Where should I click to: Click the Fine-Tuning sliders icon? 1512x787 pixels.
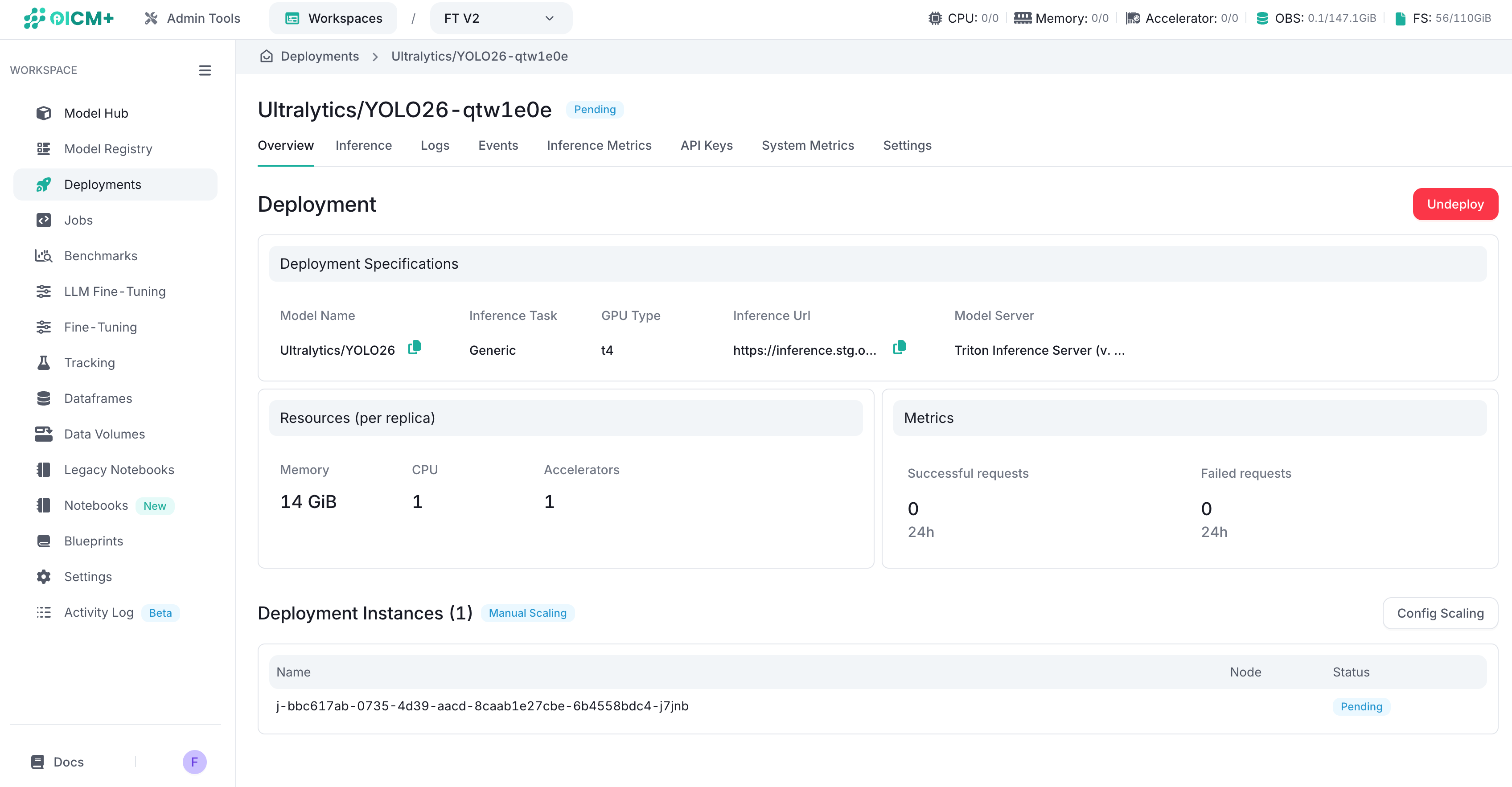[x=43, y=327]
